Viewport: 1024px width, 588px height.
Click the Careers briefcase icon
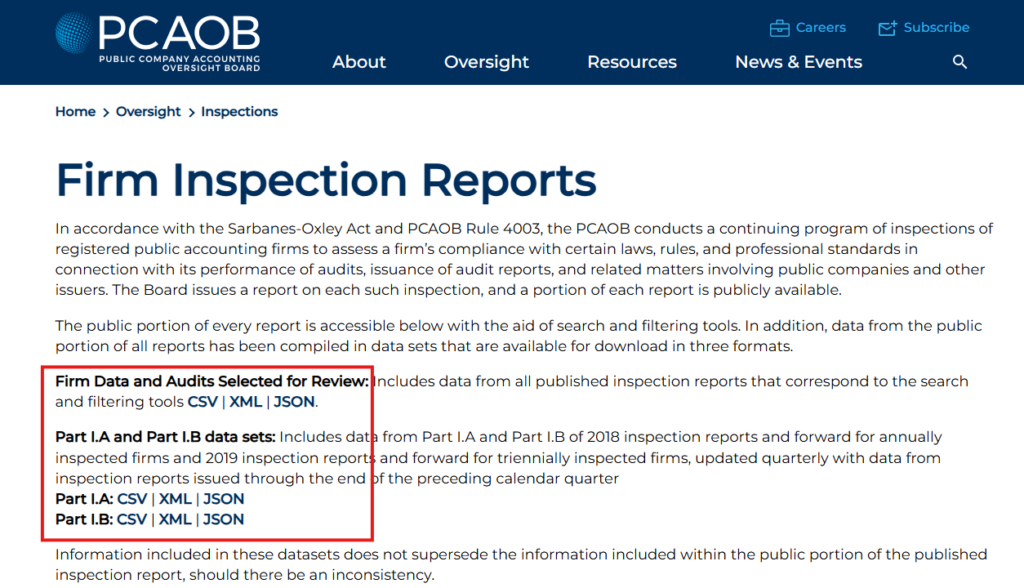pos(779,28)
